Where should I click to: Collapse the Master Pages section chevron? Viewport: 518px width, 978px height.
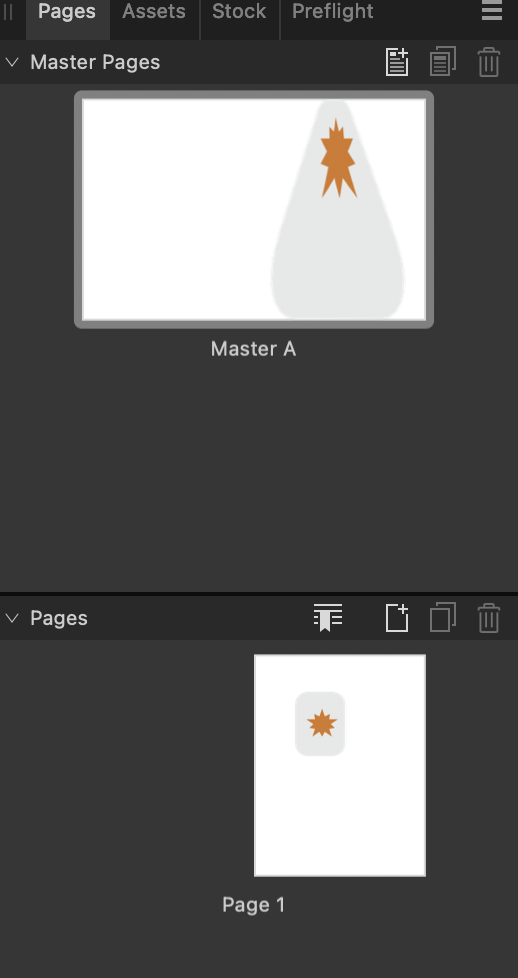tap(12, 62)
